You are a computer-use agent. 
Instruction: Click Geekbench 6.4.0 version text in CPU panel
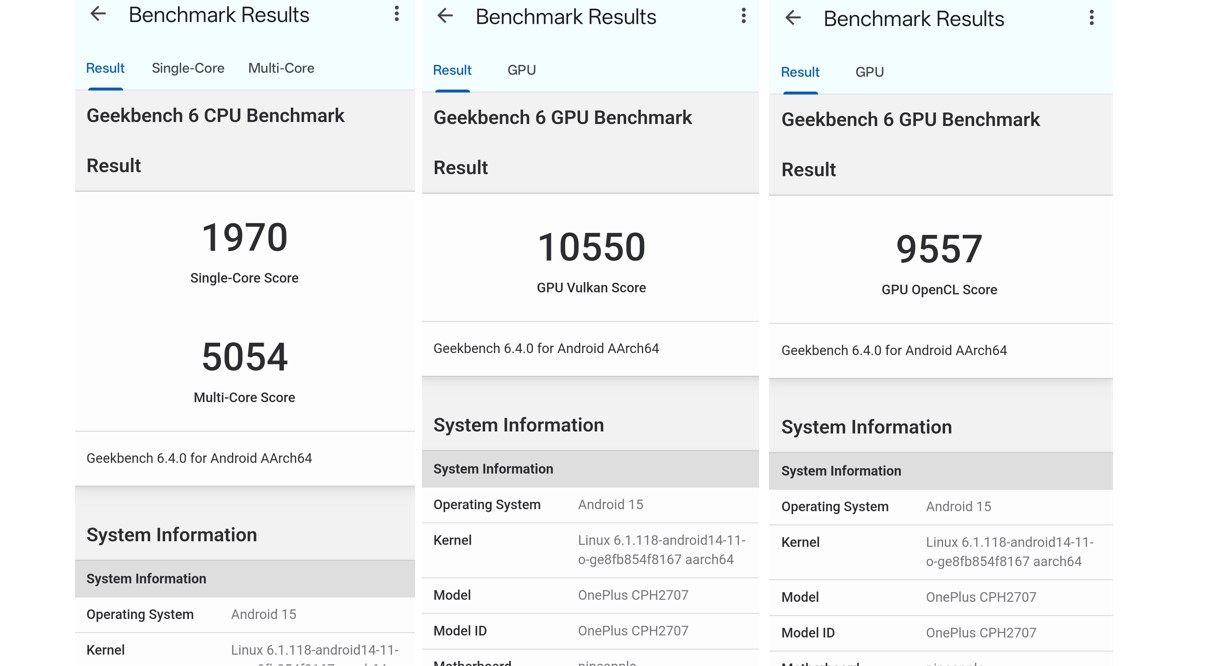click(199, 458)
